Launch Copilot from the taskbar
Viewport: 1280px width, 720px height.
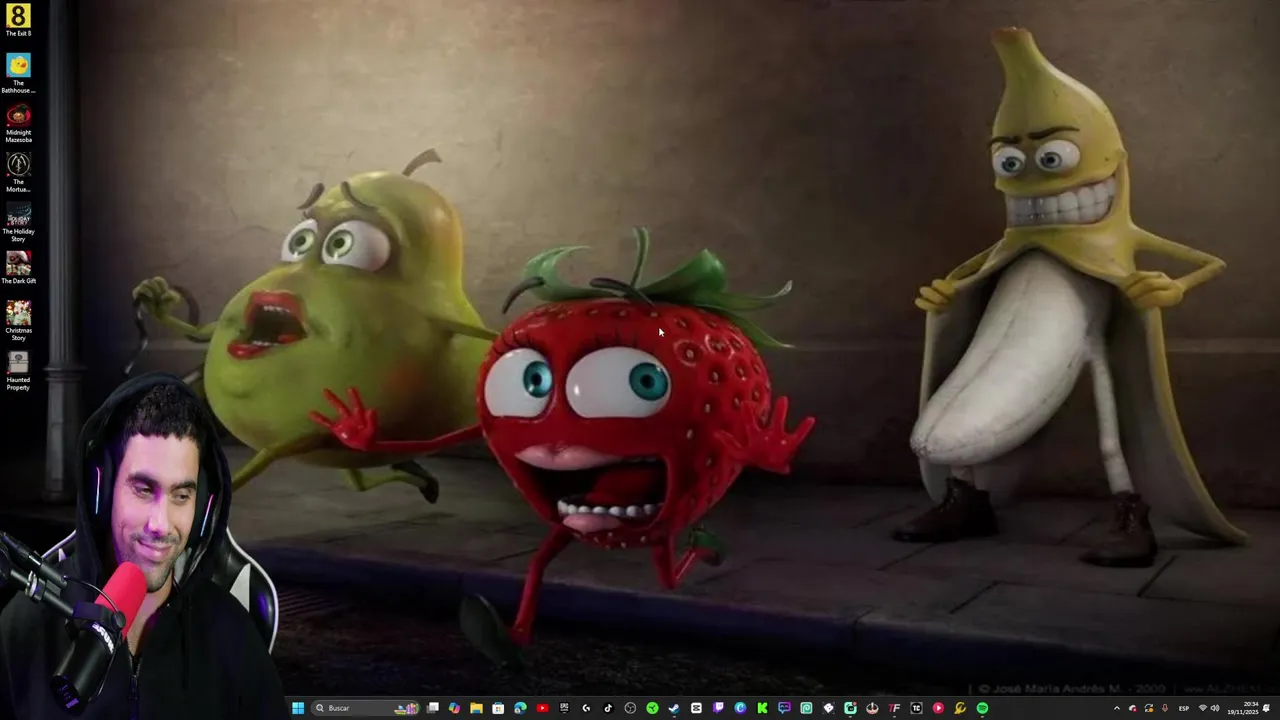click(x=454, y=708)
